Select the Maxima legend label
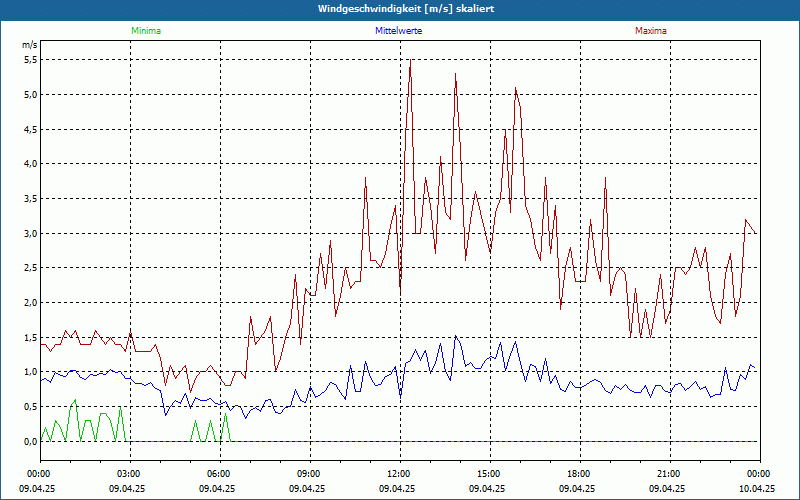Viewport: 800px width, 500px height. tap(650, 31)
